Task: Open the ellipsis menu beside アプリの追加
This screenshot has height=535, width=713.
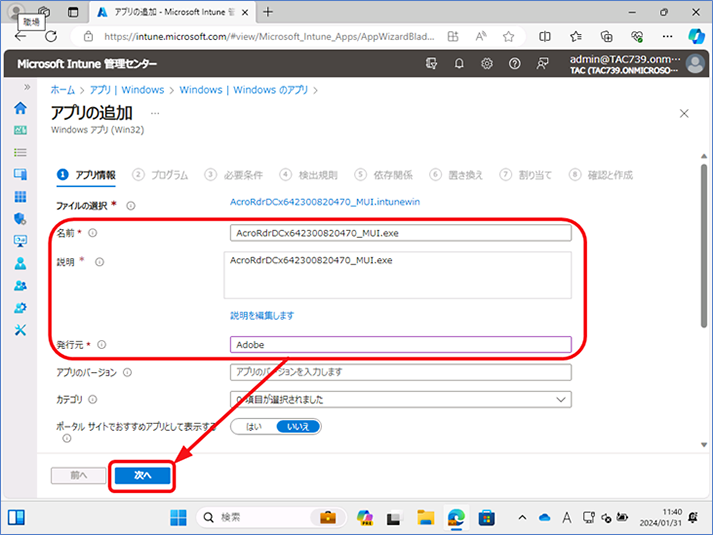Action: click(x=155, y=113)
